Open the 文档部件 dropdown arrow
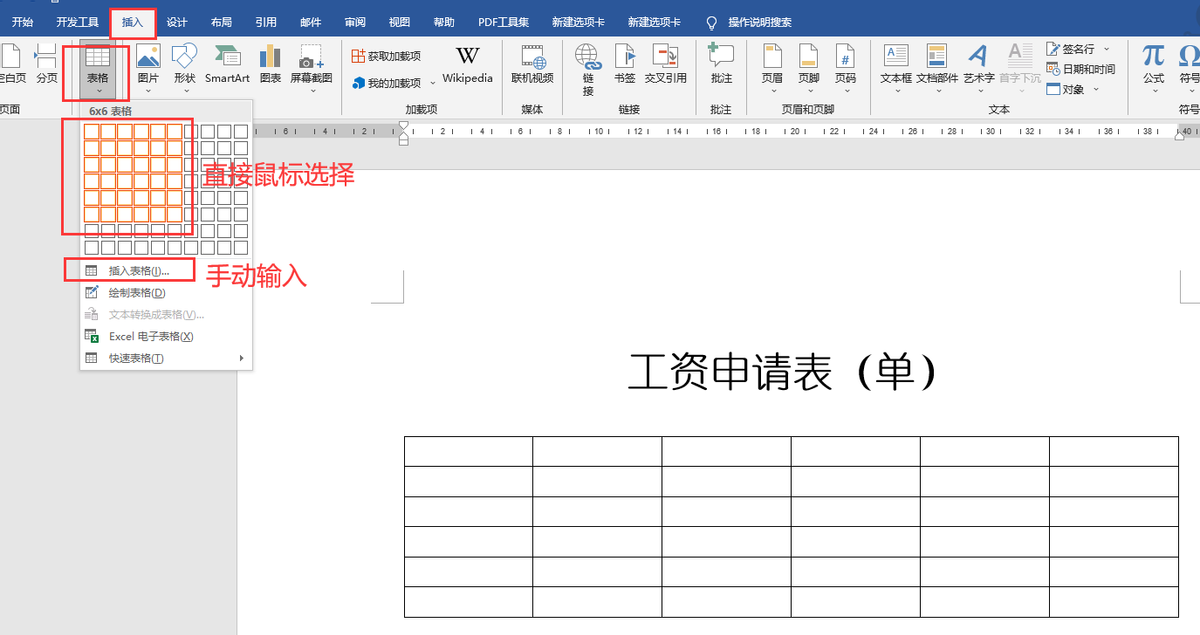The width and height of the screenshot is (1200, 635). click(x=937, y=91)
